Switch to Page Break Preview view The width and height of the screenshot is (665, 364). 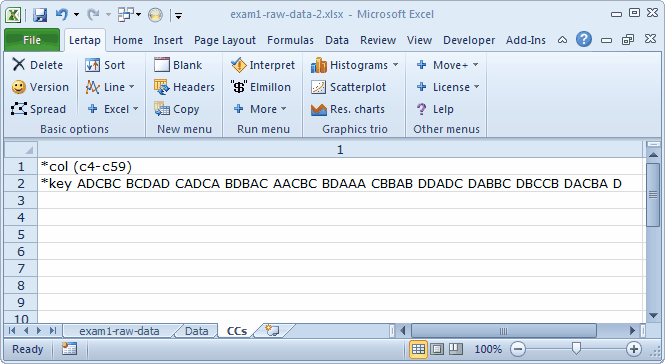coord(455,349)
